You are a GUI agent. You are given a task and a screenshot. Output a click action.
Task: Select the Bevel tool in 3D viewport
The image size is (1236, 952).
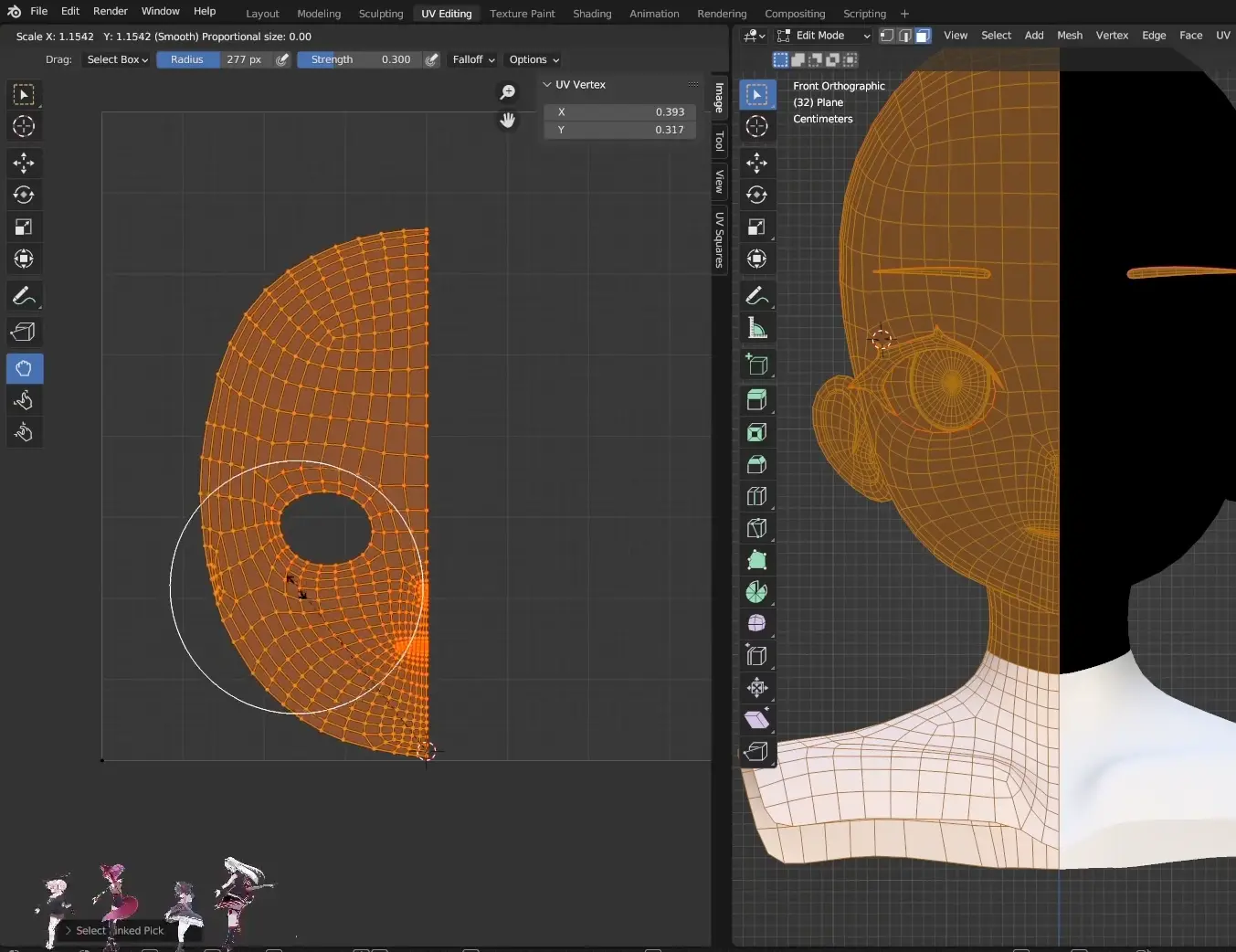coord(756,464)
